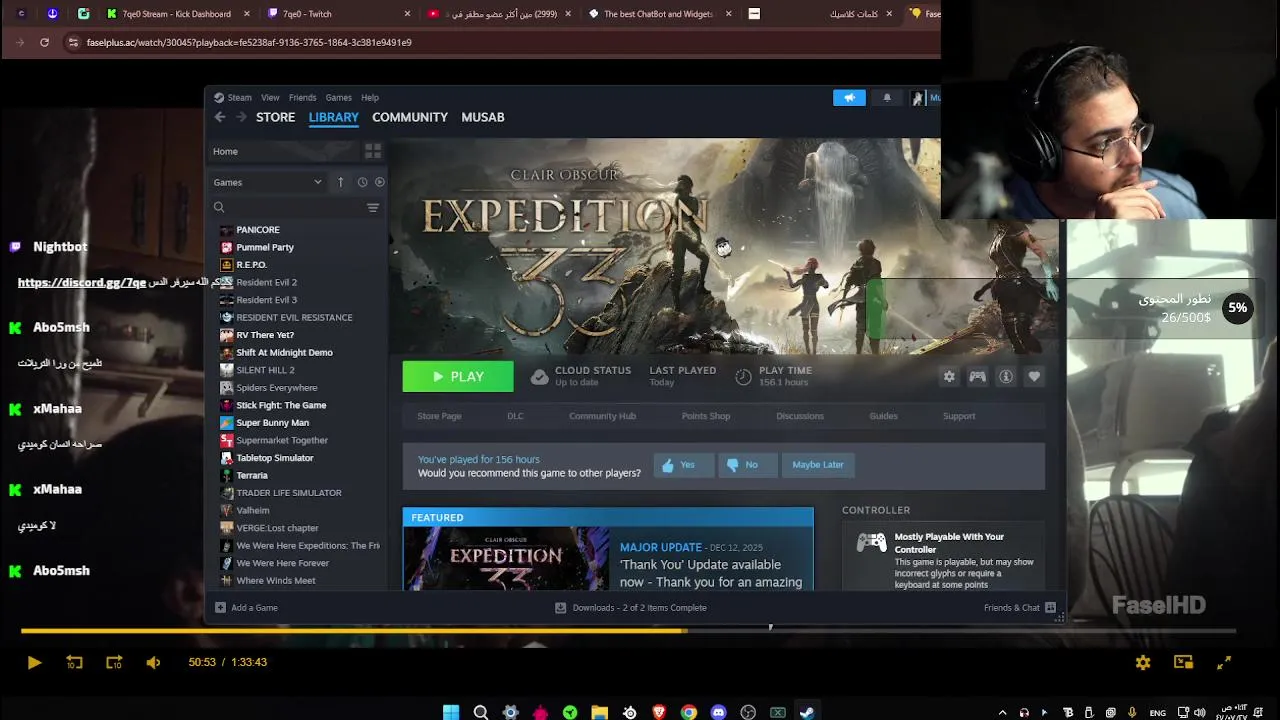Open video player settings gear
The width and height of the screenshot is (1280, 720).
(x=1143, y=662)
